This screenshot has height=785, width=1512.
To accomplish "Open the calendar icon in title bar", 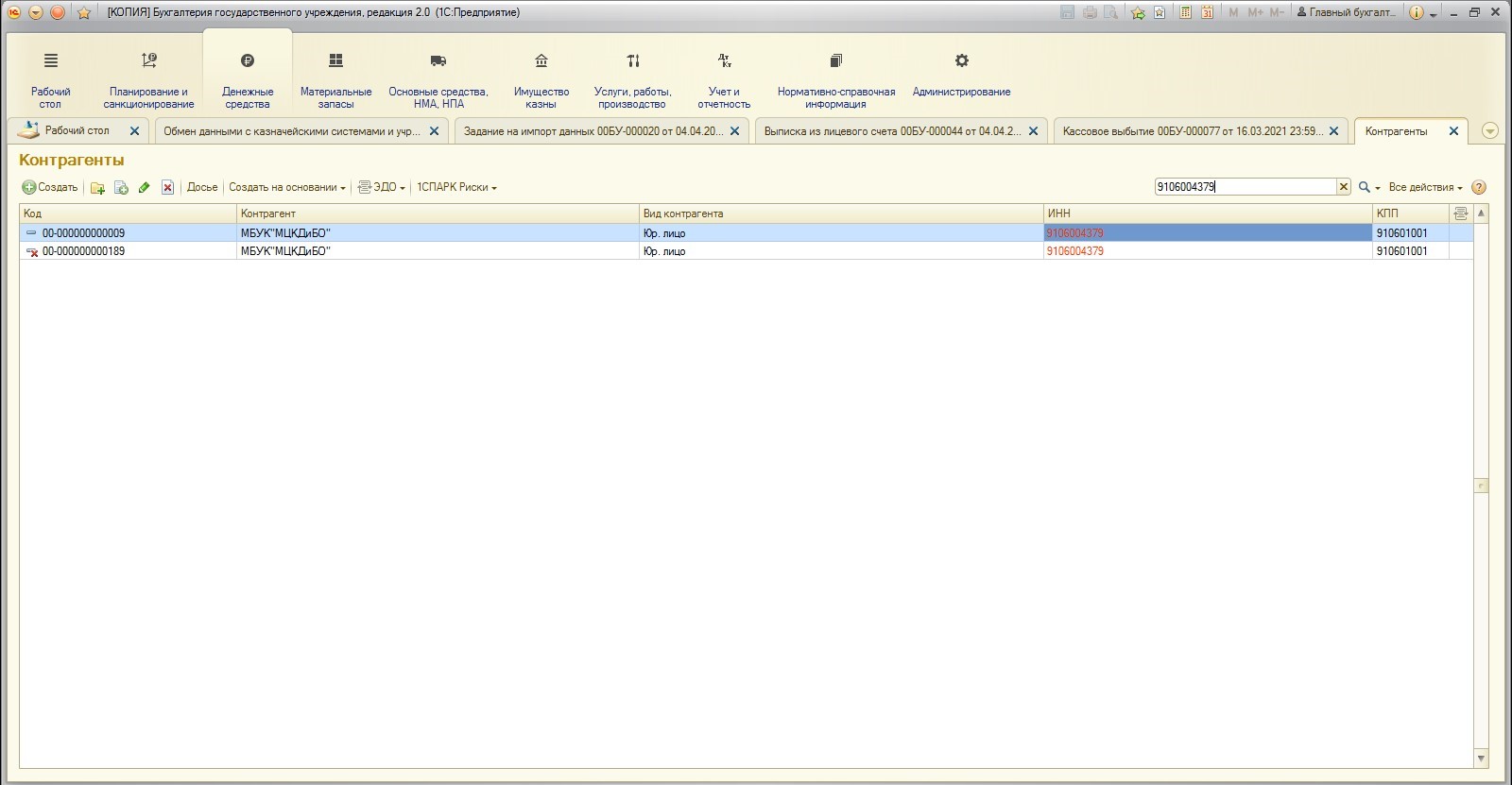I will (1207, 12).
